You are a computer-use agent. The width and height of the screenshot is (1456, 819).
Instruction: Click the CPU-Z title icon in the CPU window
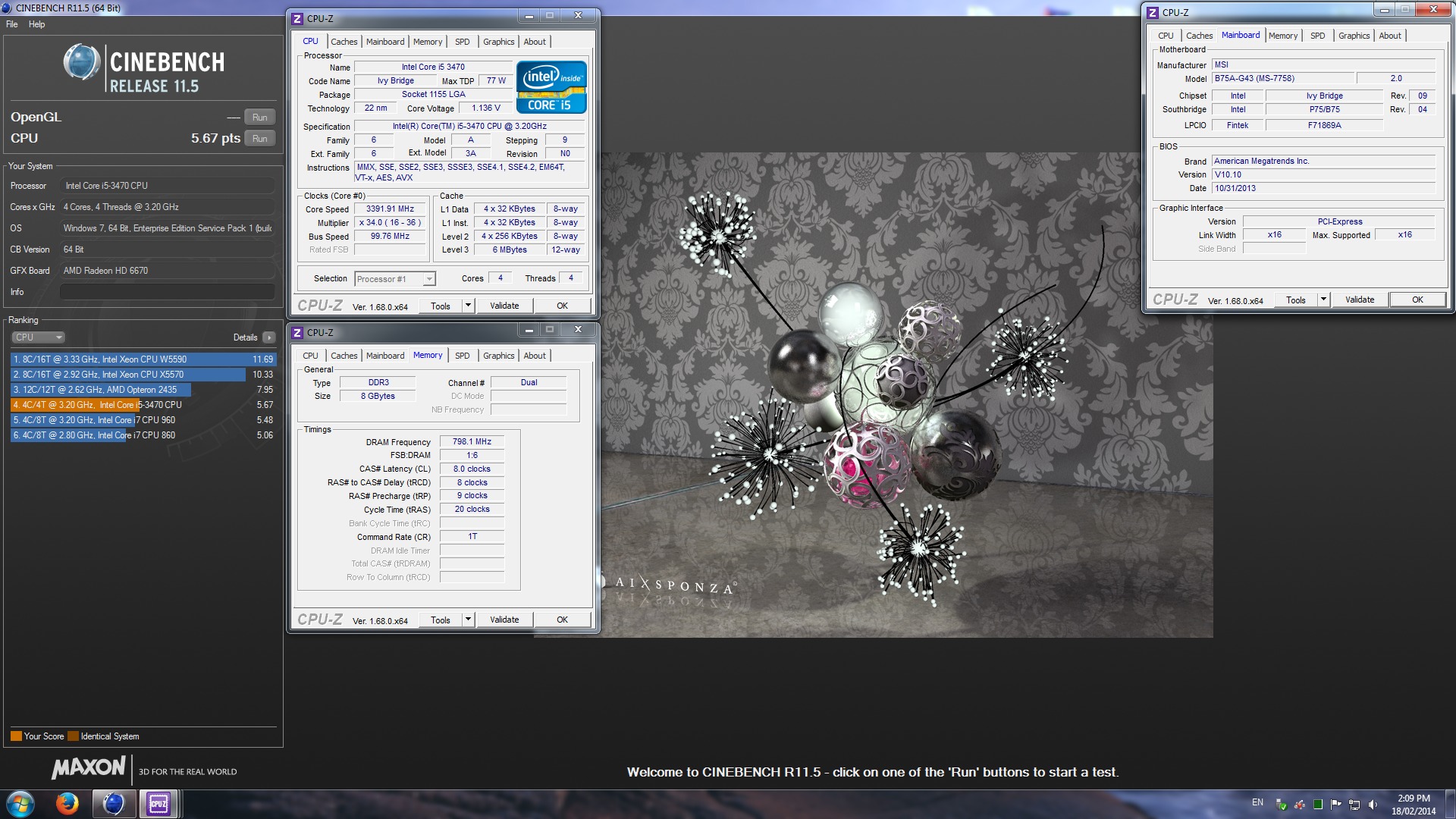pyautogui.click(x=298, y=18)
